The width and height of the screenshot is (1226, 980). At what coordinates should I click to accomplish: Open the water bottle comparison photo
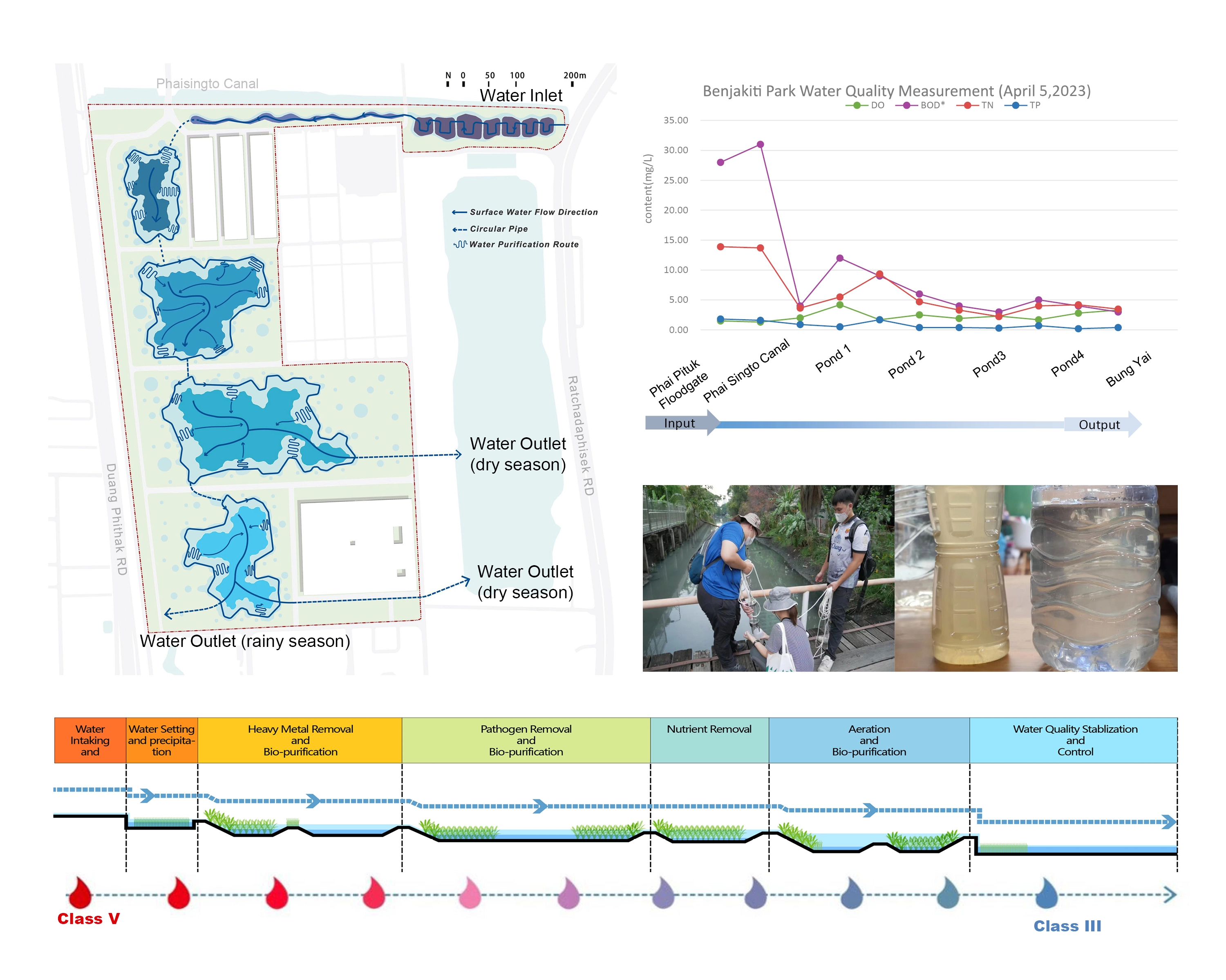click(x=1036, y=578)
